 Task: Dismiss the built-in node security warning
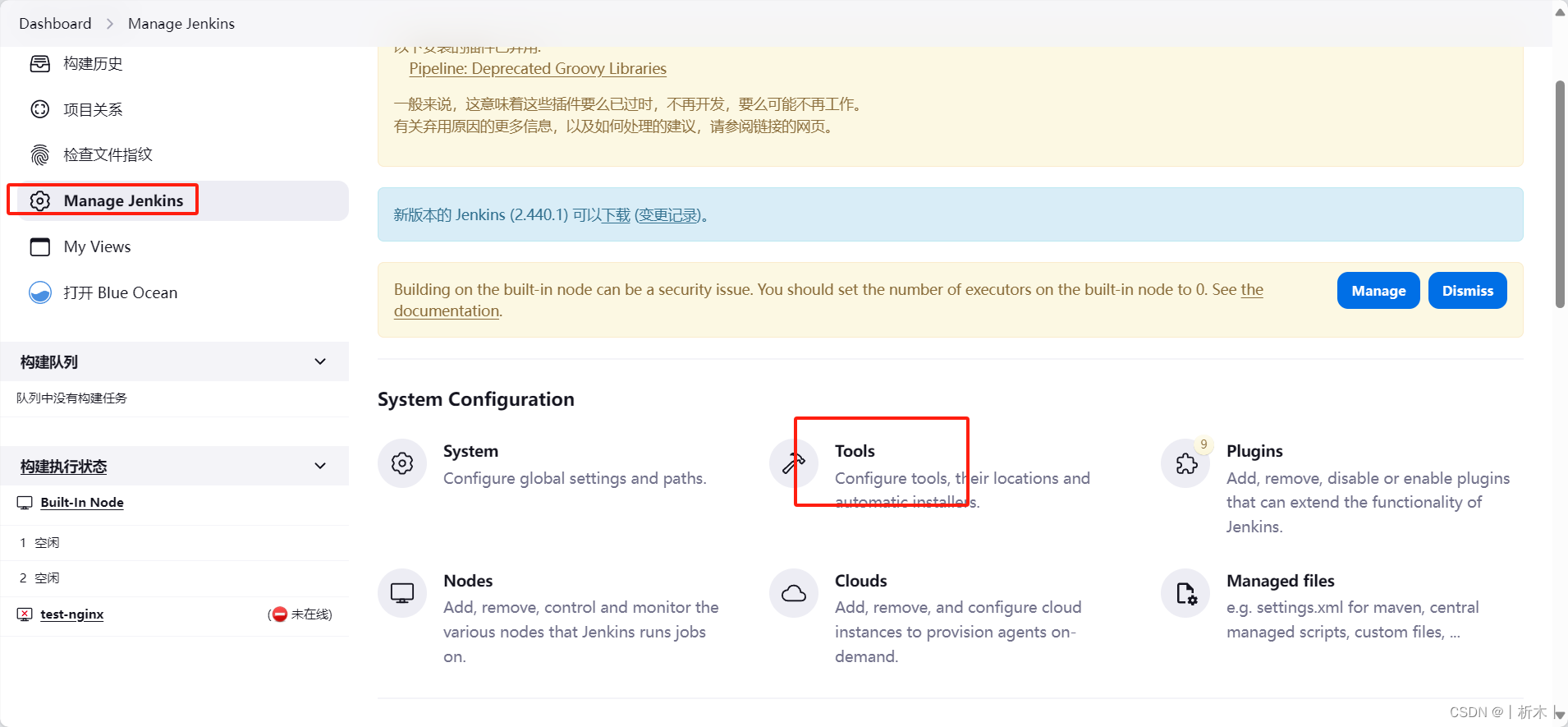1467,291
